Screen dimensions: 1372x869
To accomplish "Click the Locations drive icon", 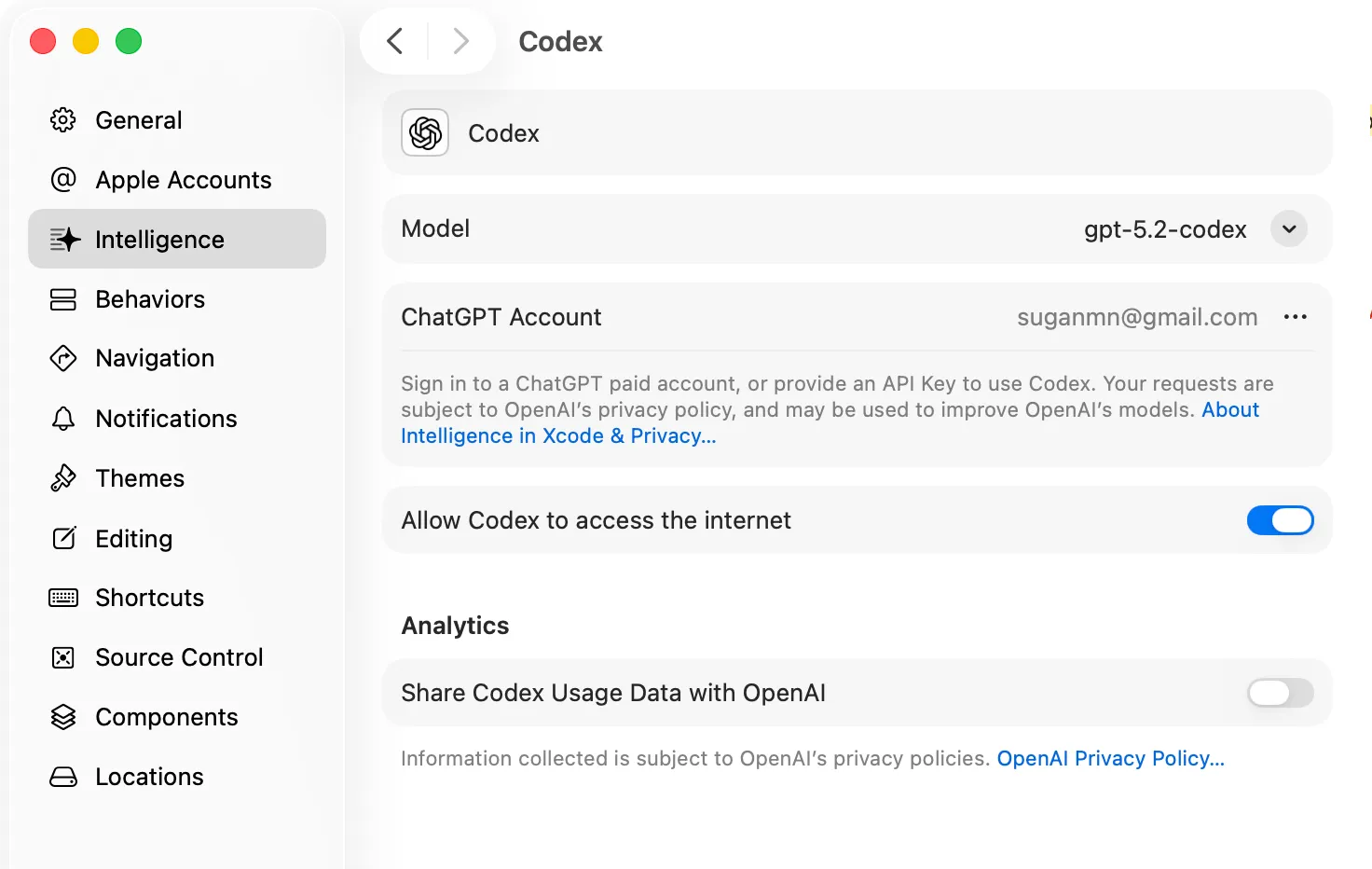I will (x=63, y=777).
